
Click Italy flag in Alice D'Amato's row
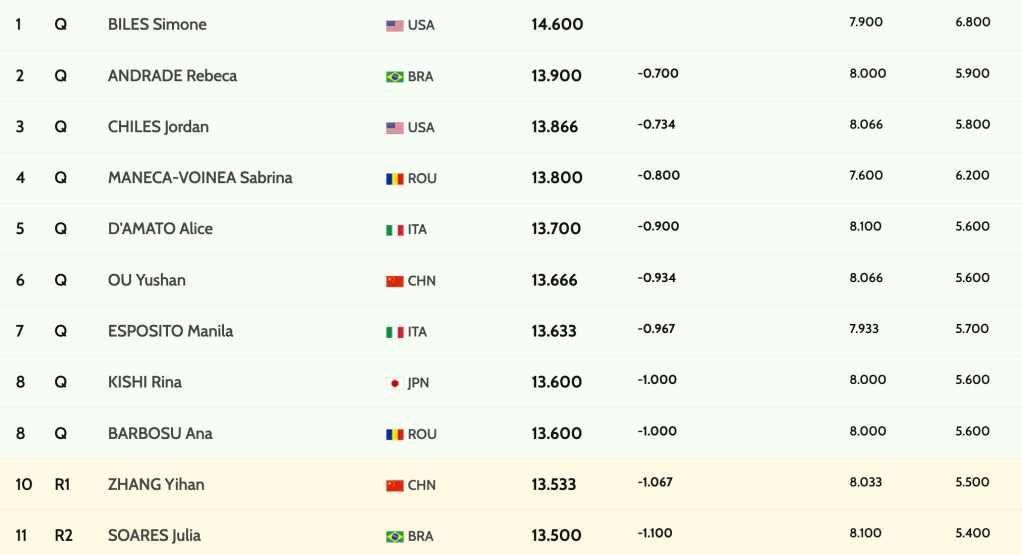coord(395,230)
